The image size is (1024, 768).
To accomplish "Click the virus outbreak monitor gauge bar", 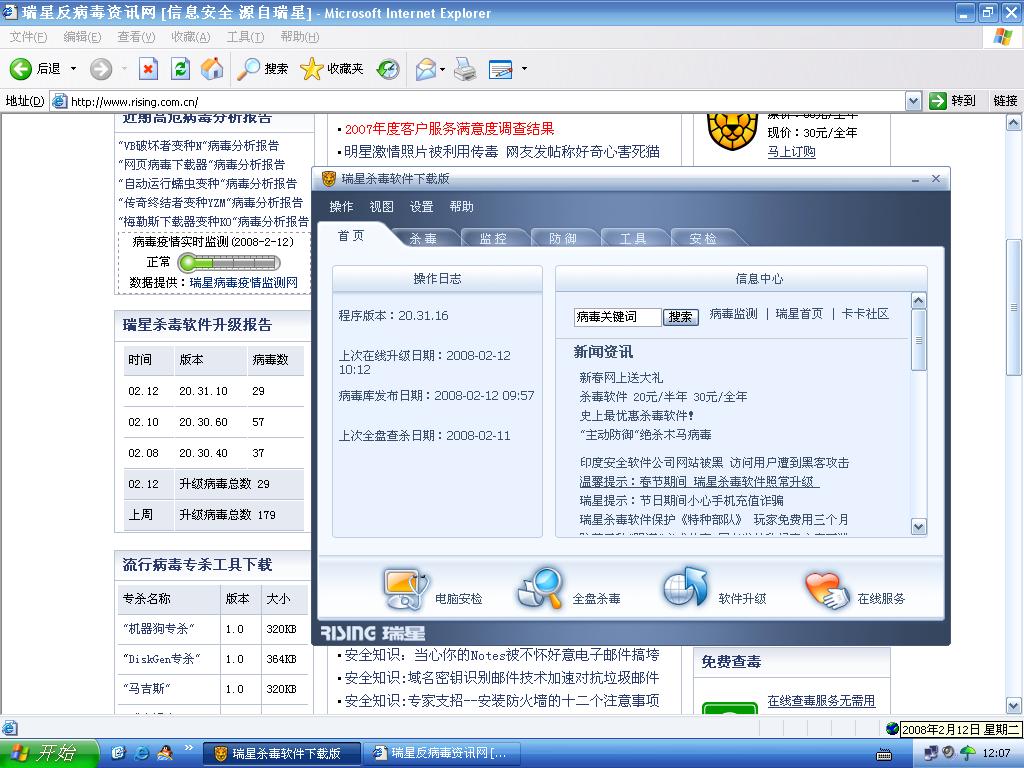I will pyautogui.click(x=229, y=263).
